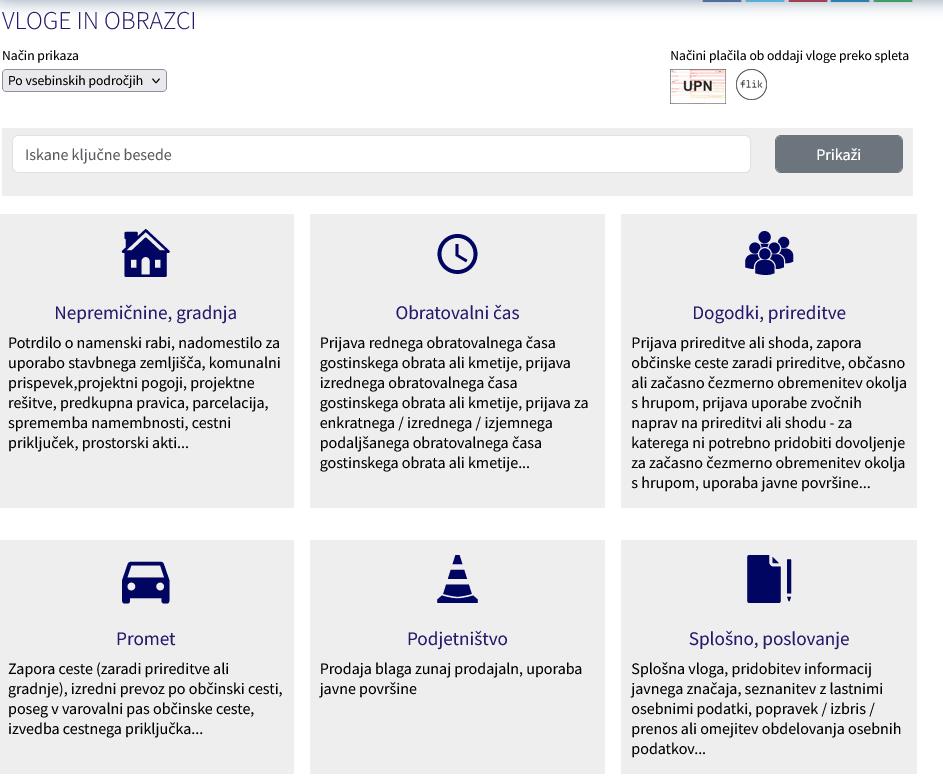Click the document icon for Splošno, poslovanje
Viewport: 943px width, 777px height.
[x=768, y=579]
